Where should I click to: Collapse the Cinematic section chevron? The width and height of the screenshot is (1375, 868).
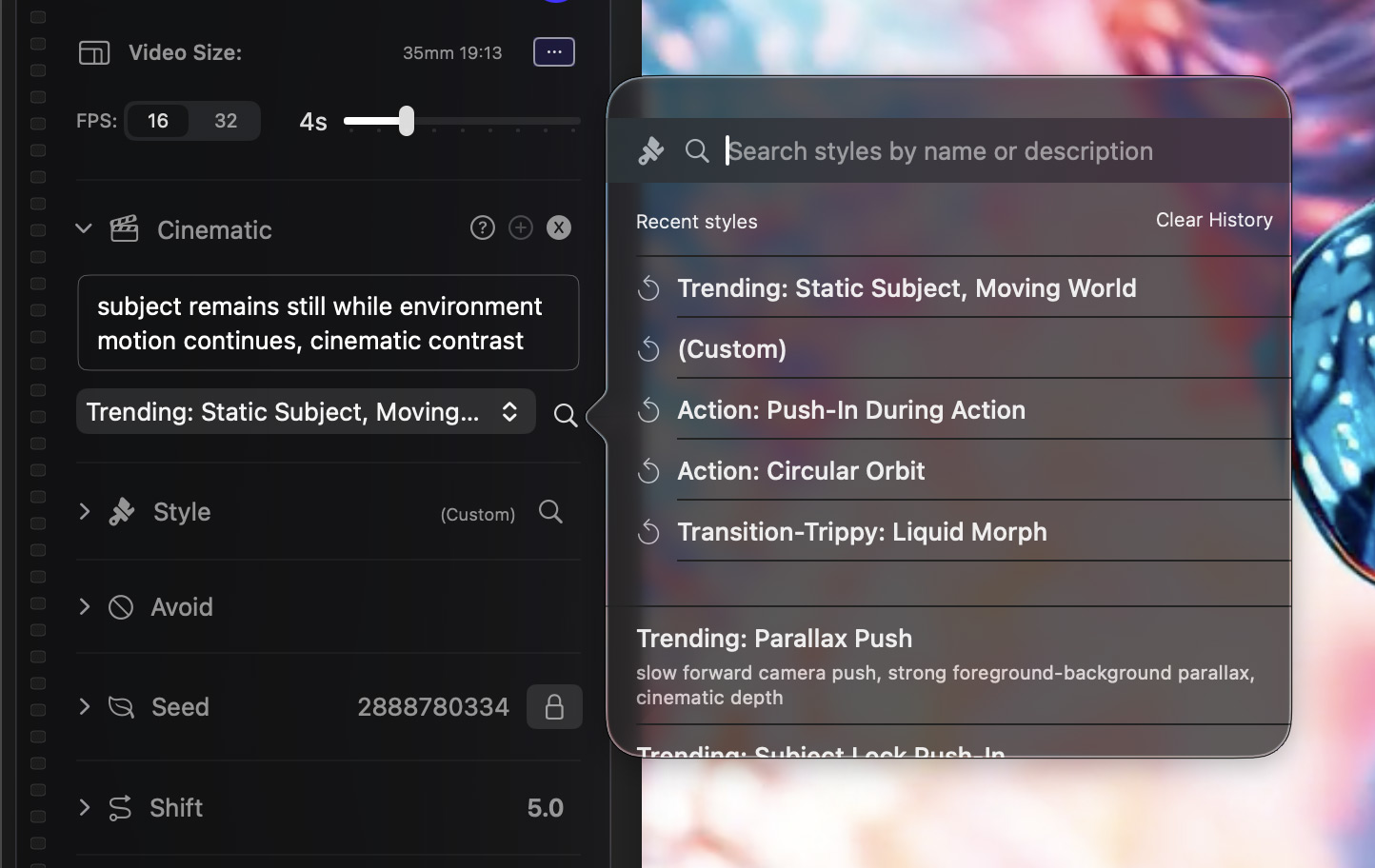tap(84, 229)
